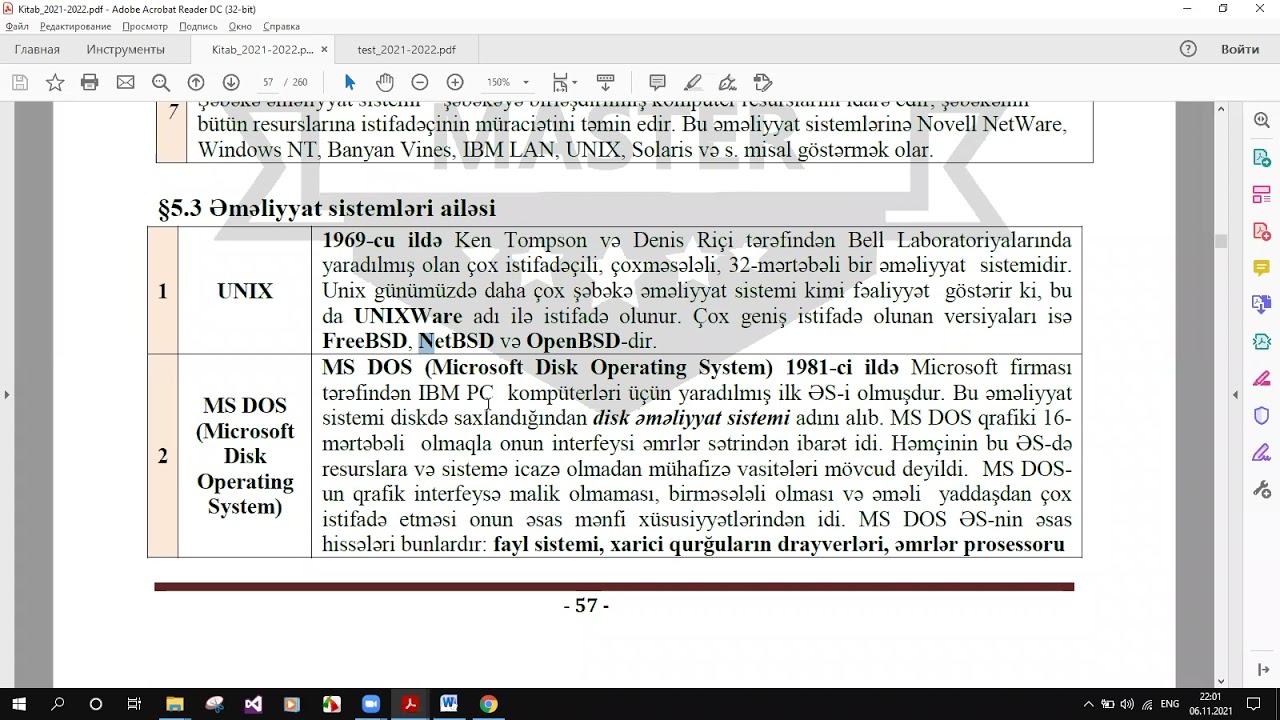The image size is (1280, 720).
Task: Open the right-pane search tool icon
Action: click(x=1261, y=121)
